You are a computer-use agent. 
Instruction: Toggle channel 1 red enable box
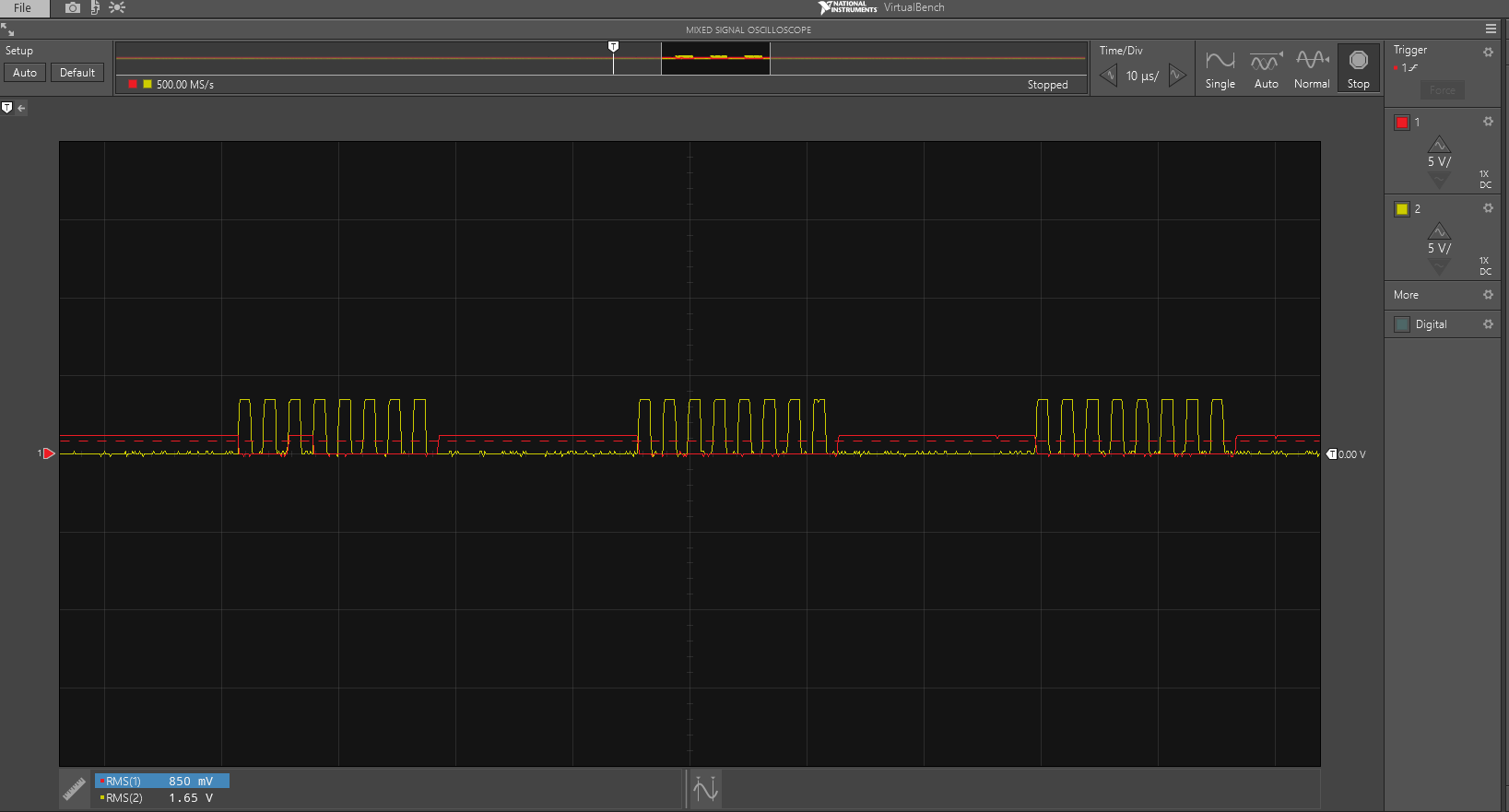pos(1402,123)
